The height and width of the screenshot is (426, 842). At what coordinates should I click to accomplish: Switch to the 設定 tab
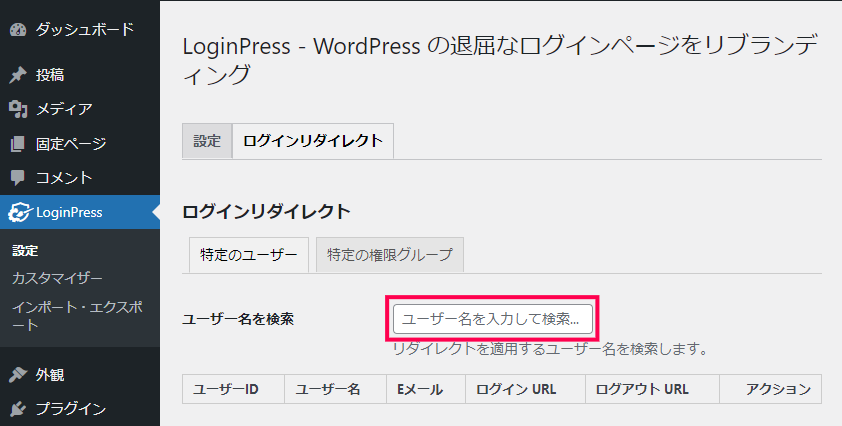(x=207, y=141)
